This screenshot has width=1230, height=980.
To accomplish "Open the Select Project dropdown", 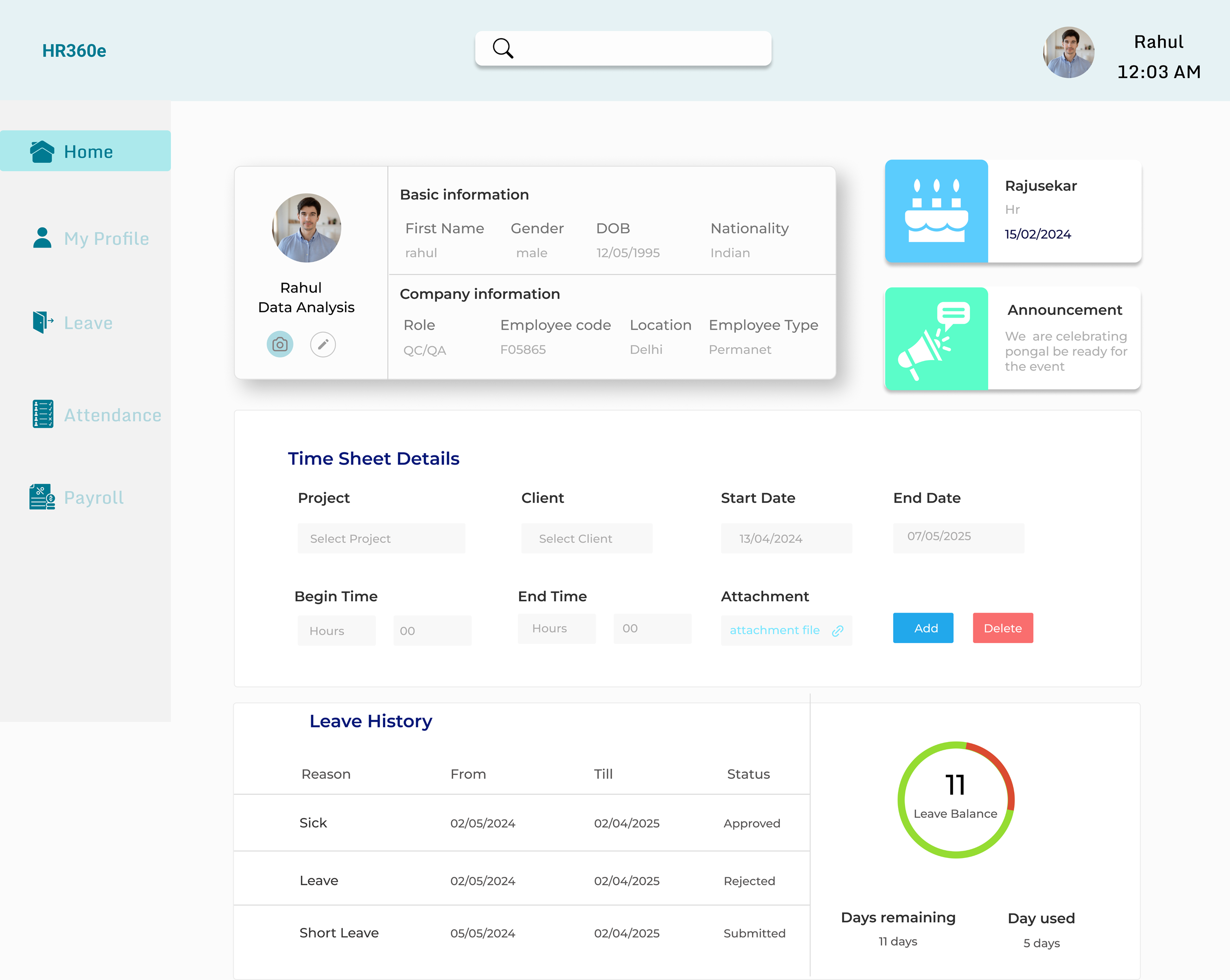I will [x=381, y=538].
